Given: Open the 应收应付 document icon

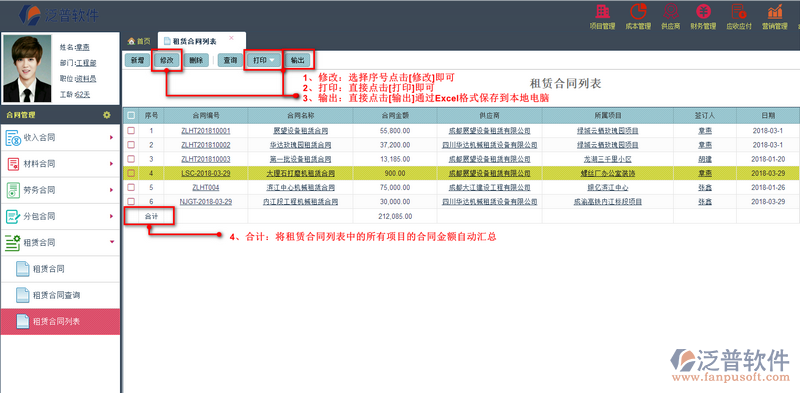Looking at the screenshot, I should pos(738,11).
